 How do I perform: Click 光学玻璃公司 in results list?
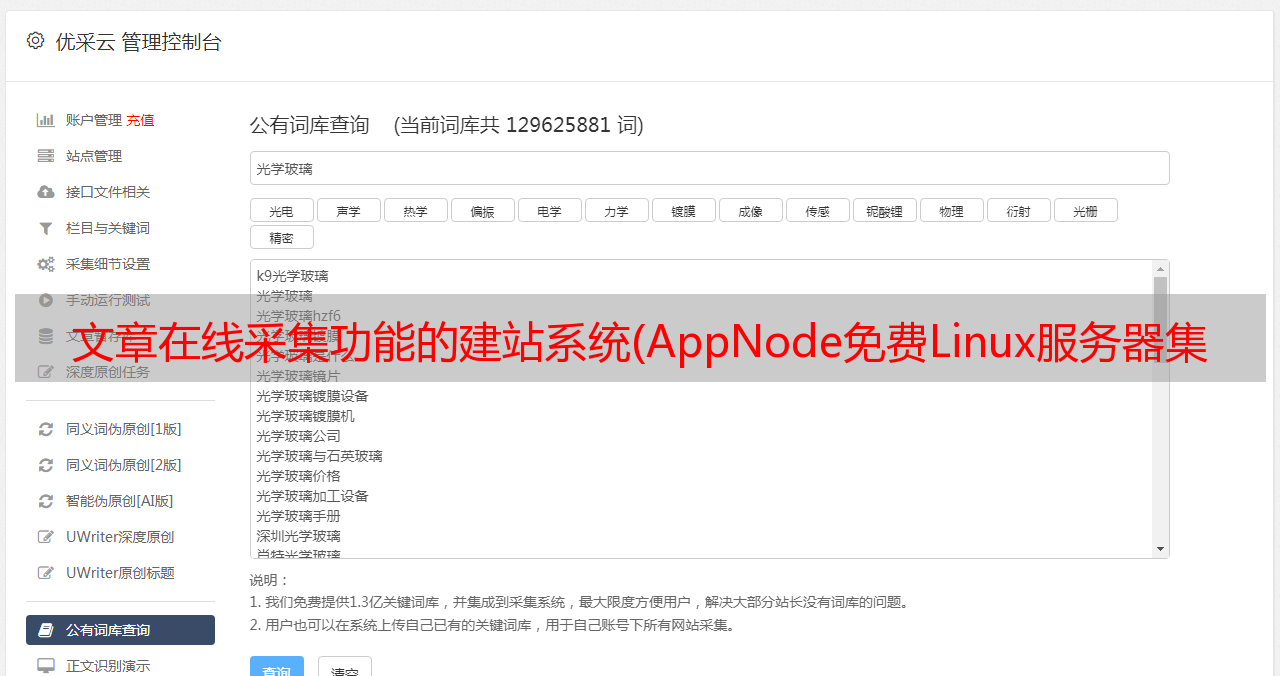298,436
